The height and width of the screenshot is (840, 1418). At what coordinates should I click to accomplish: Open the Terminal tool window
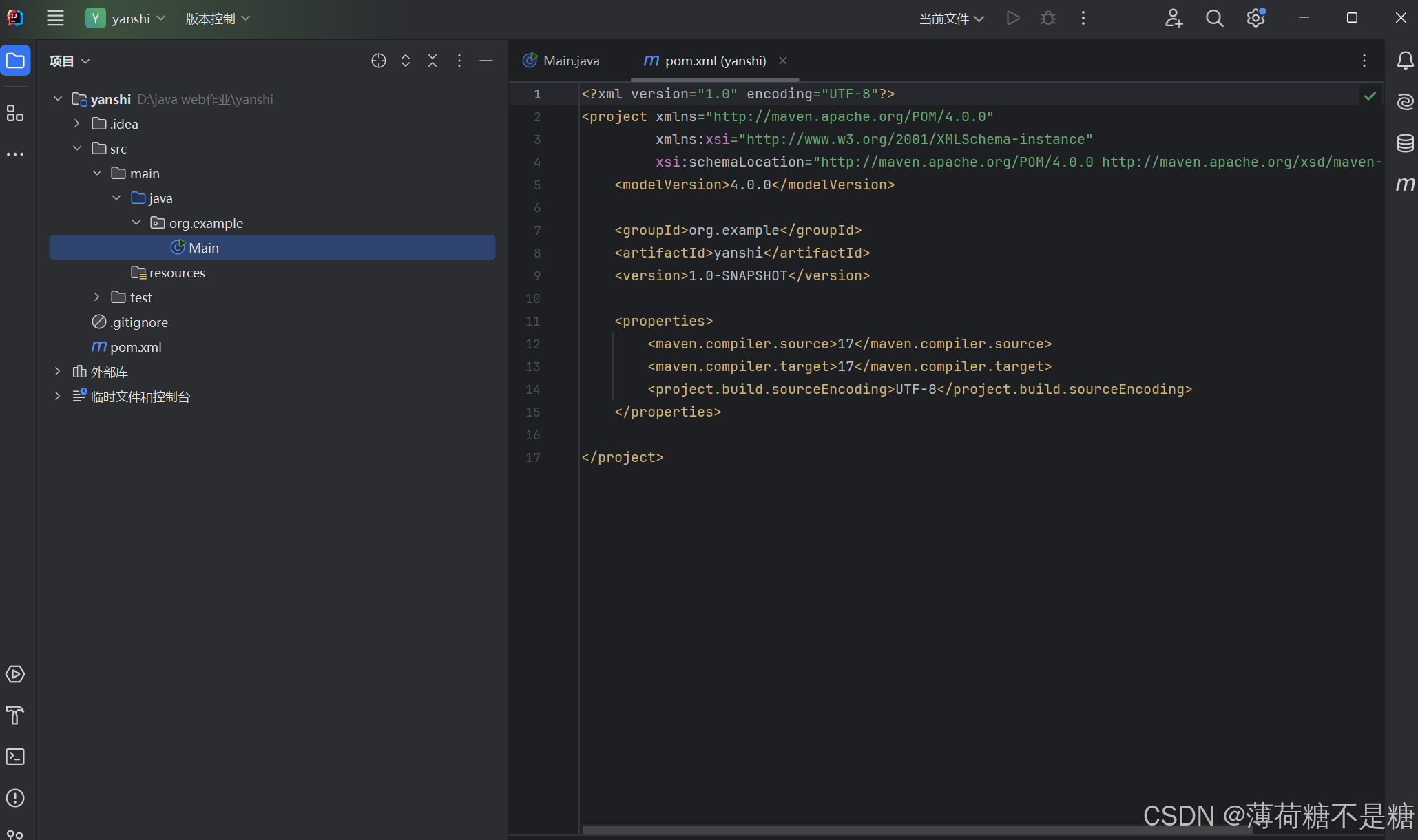[15, 757]
